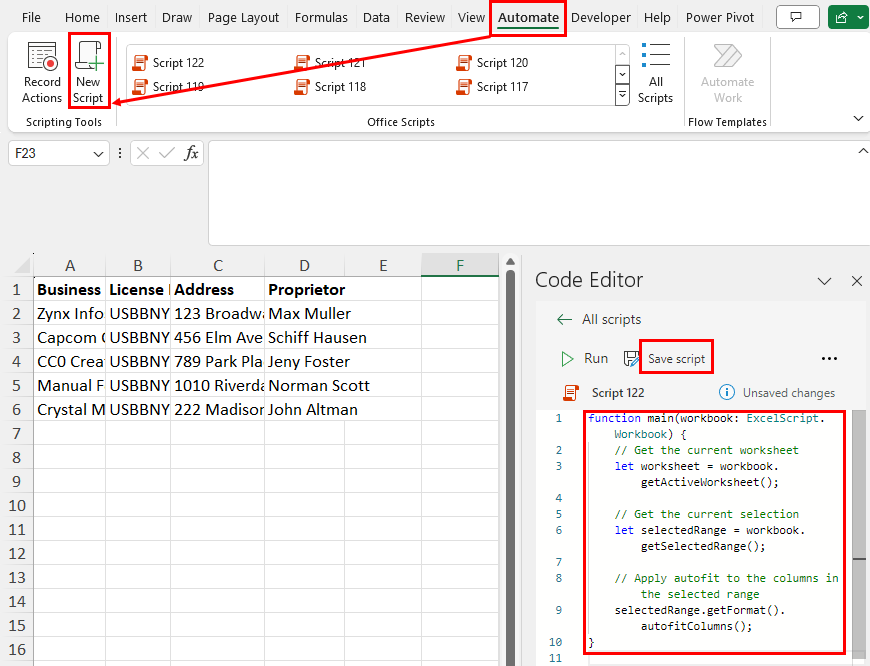Open Script 120 from the gallery

click(492, 63)
